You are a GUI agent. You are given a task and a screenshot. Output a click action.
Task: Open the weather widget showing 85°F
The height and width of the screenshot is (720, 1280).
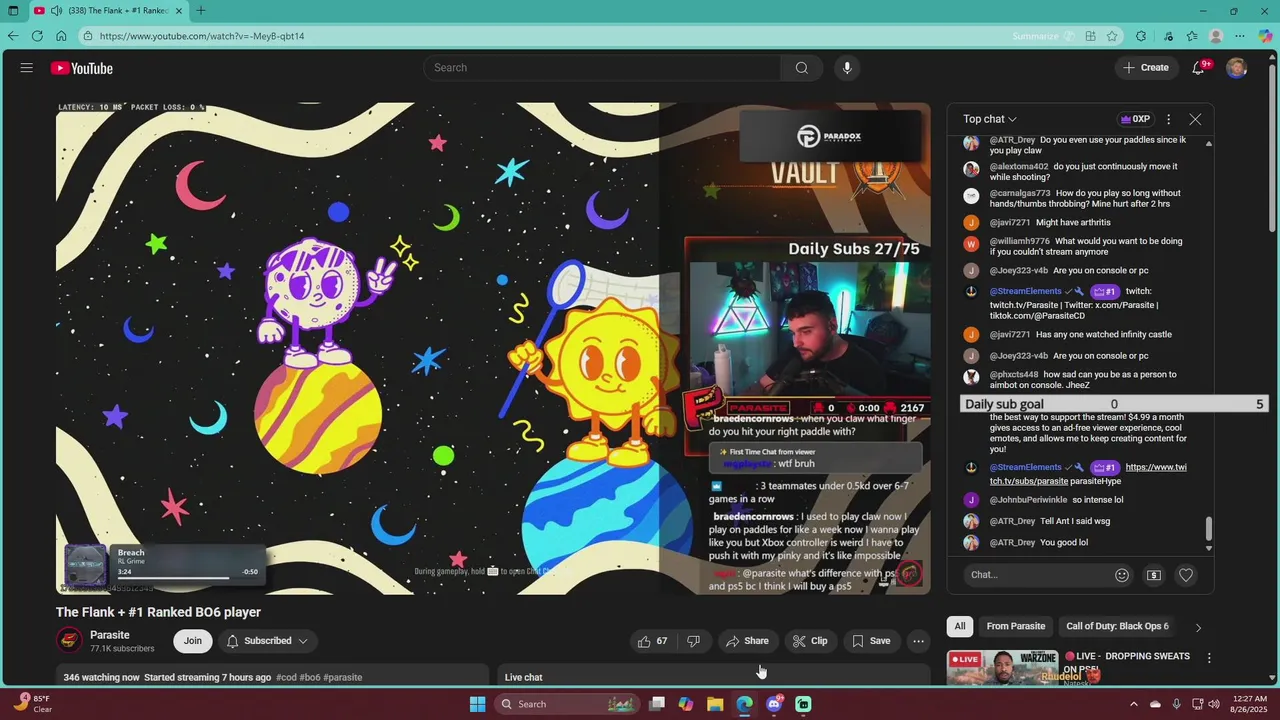click(33, 704)
